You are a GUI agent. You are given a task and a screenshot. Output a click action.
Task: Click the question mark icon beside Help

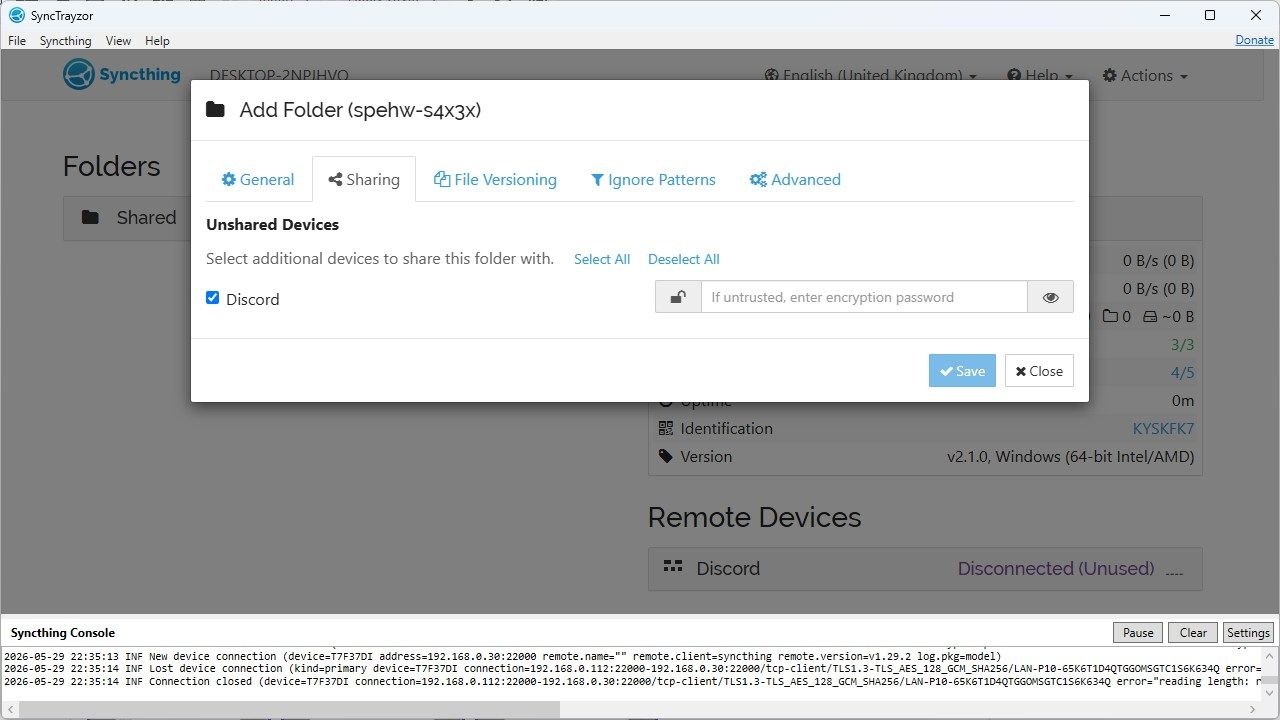1013,76
